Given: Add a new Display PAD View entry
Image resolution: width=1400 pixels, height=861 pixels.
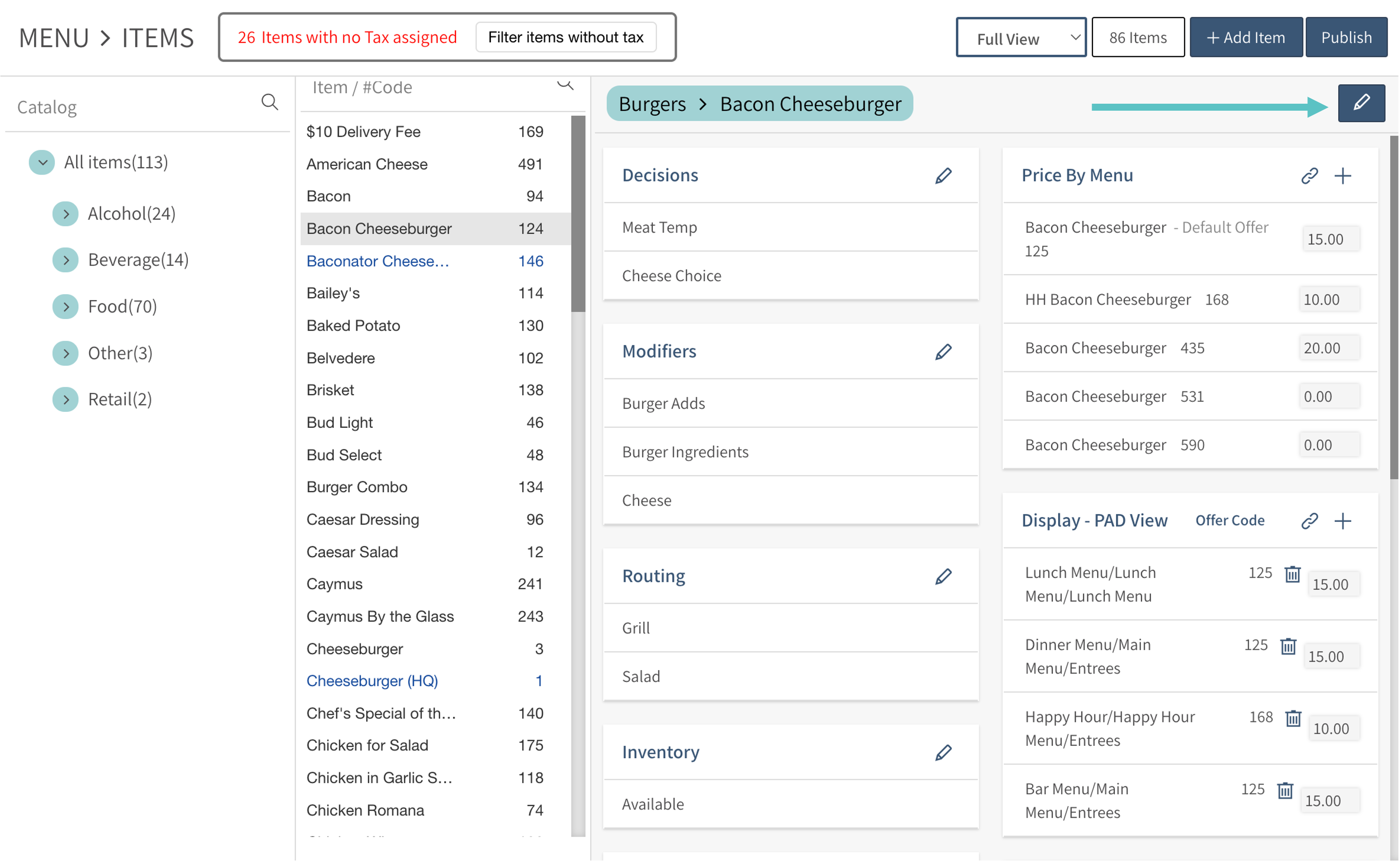Looking at the screenshot, I should 1343,520.
